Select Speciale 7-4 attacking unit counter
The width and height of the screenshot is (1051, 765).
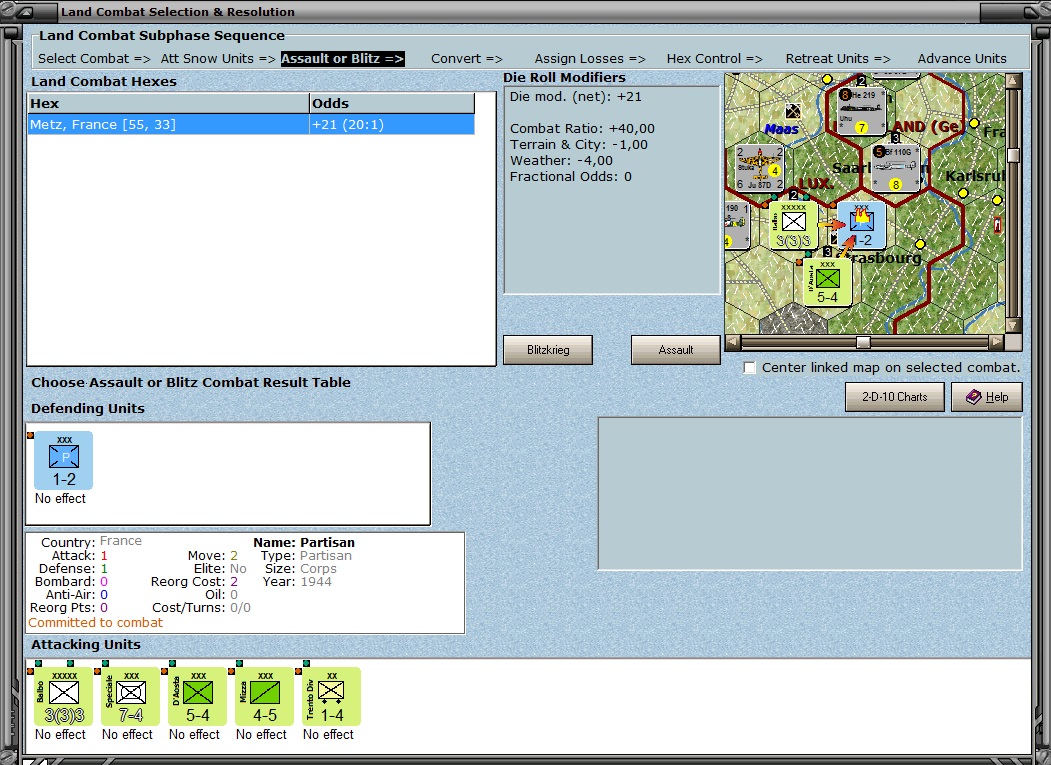coord(130,696)
